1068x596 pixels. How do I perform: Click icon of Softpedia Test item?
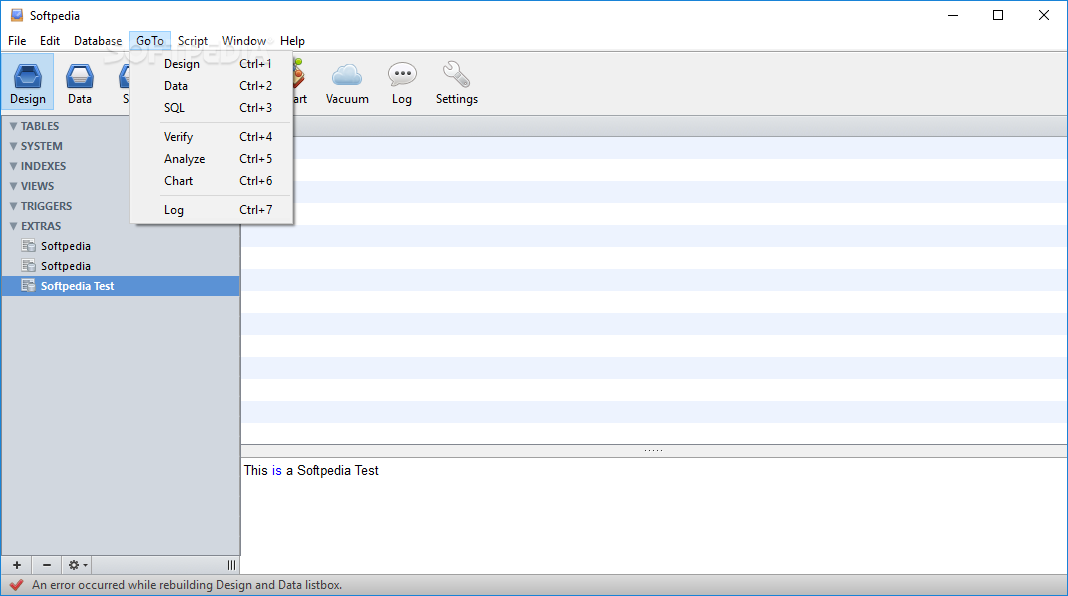pos(29,286)
